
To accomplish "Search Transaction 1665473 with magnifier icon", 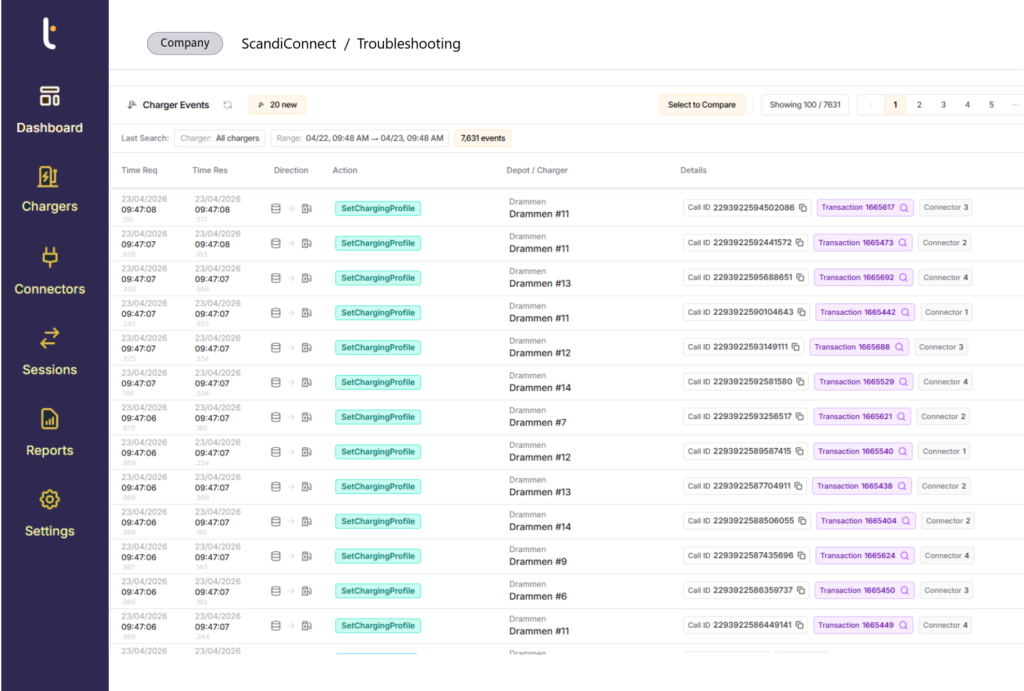I will (902, 243).
